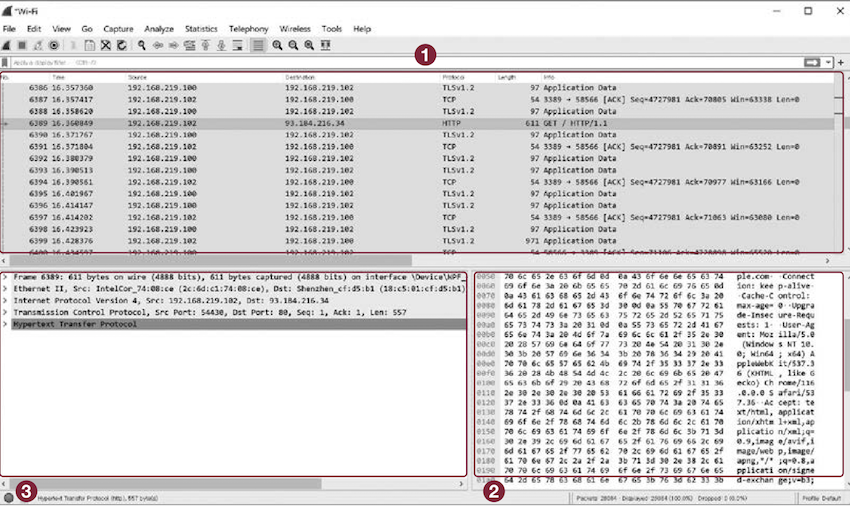Screen dimensions: 850x507
Task: Click Profile: Default in status bar
Action: click(822, 498)
